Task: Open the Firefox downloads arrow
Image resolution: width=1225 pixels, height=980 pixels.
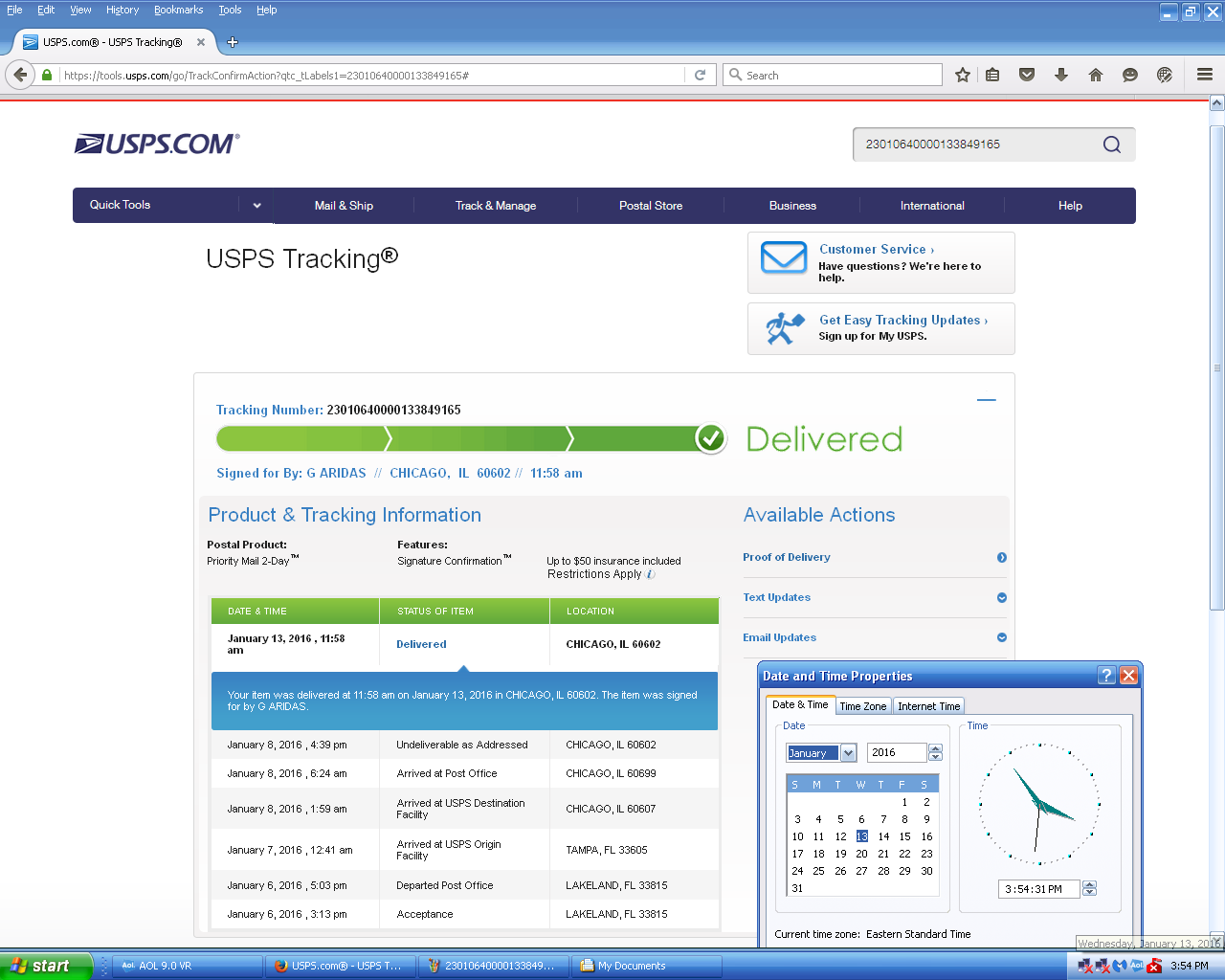Action: click(x=1061, y=75)
